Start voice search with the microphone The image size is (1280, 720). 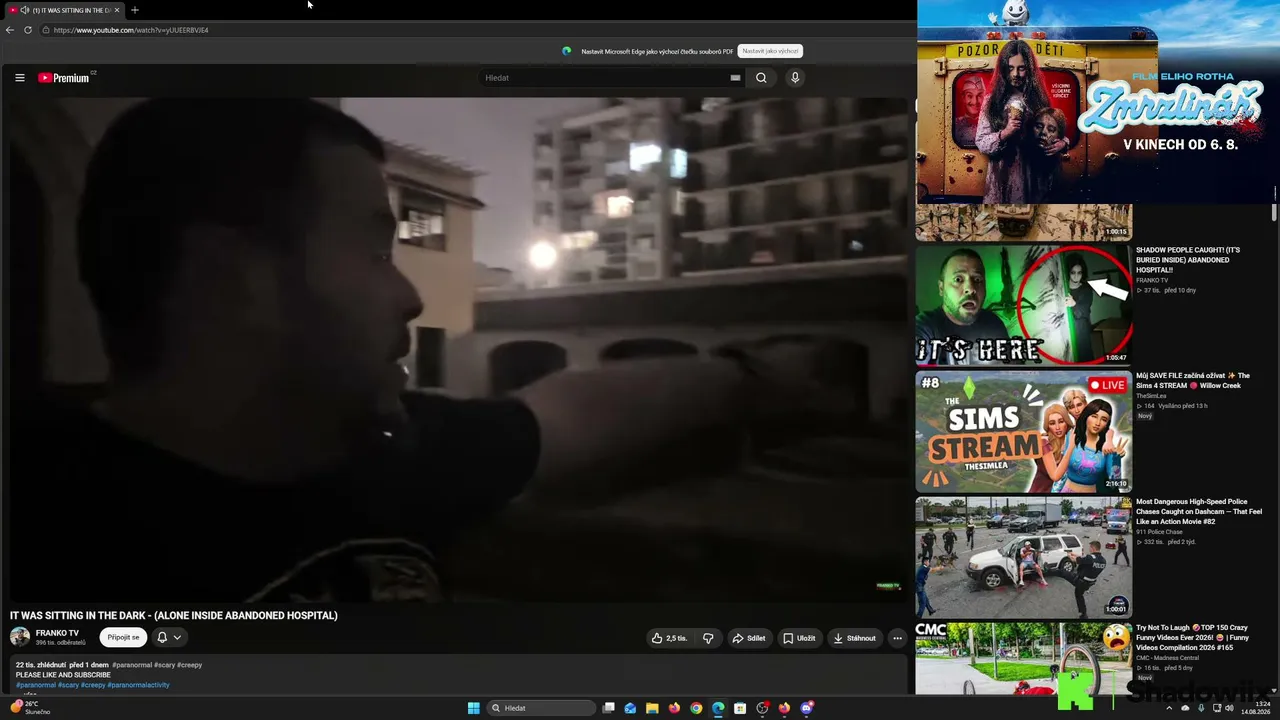coord(795,78)
